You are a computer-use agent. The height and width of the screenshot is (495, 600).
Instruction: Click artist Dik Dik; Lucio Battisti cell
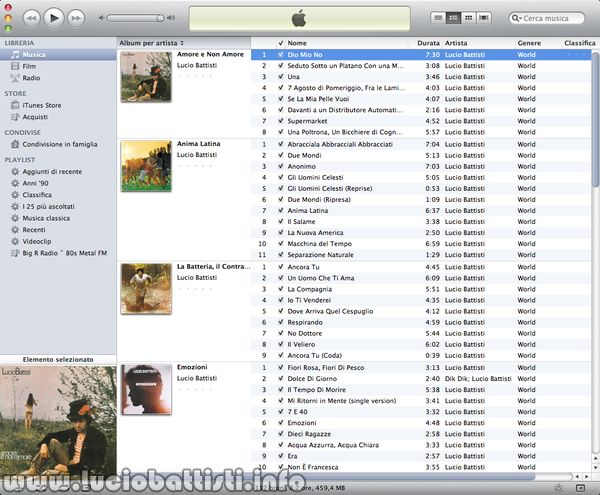(x=478, y=379)
